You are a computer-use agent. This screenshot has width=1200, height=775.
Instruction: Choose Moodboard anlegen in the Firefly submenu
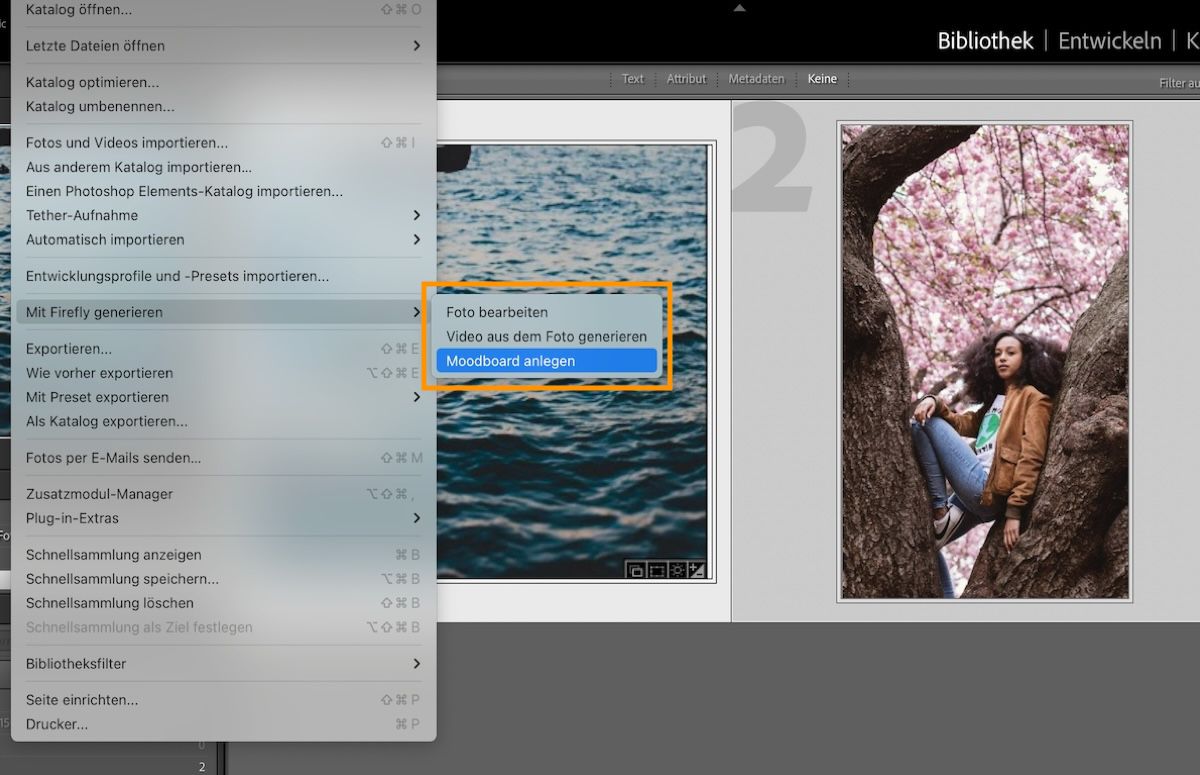547,361
